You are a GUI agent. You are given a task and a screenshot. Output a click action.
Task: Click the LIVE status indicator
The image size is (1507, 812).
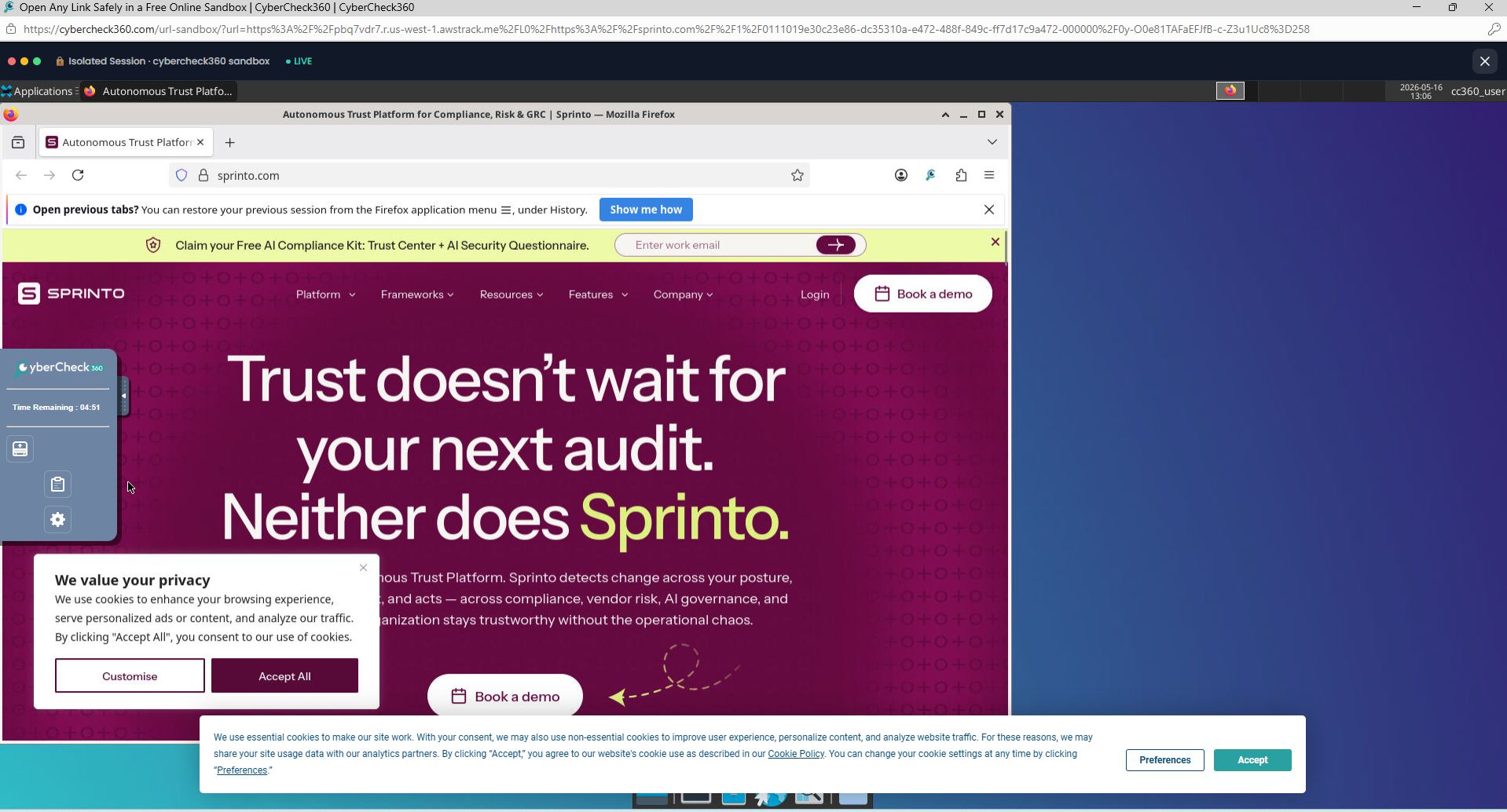point(299,61)
